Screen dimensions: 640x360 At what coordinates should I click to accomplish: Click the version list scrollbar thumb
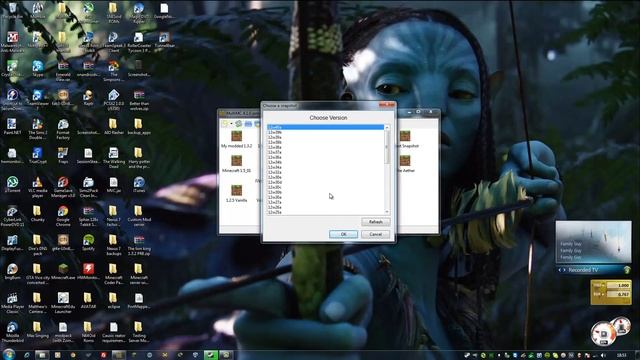coord(387,147)
